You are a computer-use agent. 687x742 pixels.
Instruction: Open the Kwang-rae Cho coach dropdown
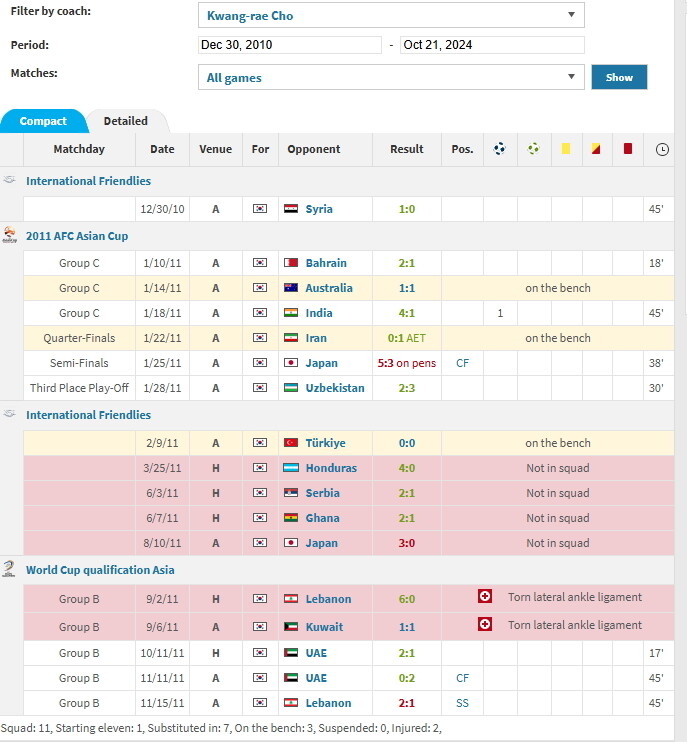coord(391,16)
